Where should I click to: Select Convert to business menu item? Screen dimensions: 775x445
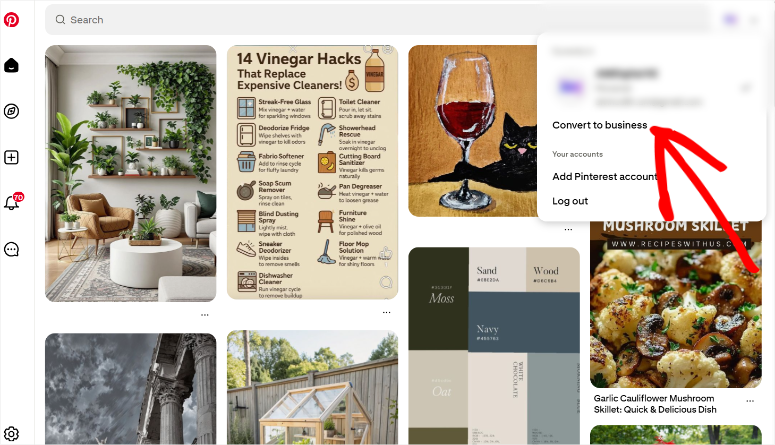click(600, 125)
